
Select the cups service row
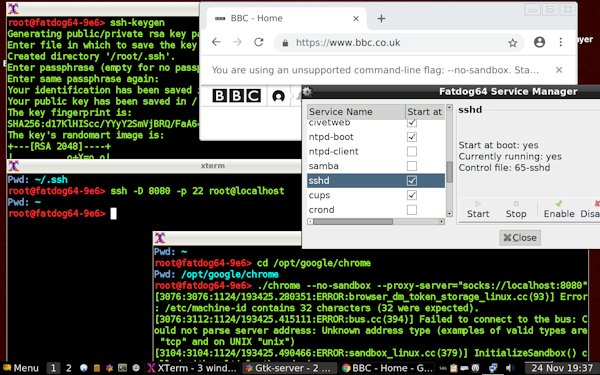(376, 195)
